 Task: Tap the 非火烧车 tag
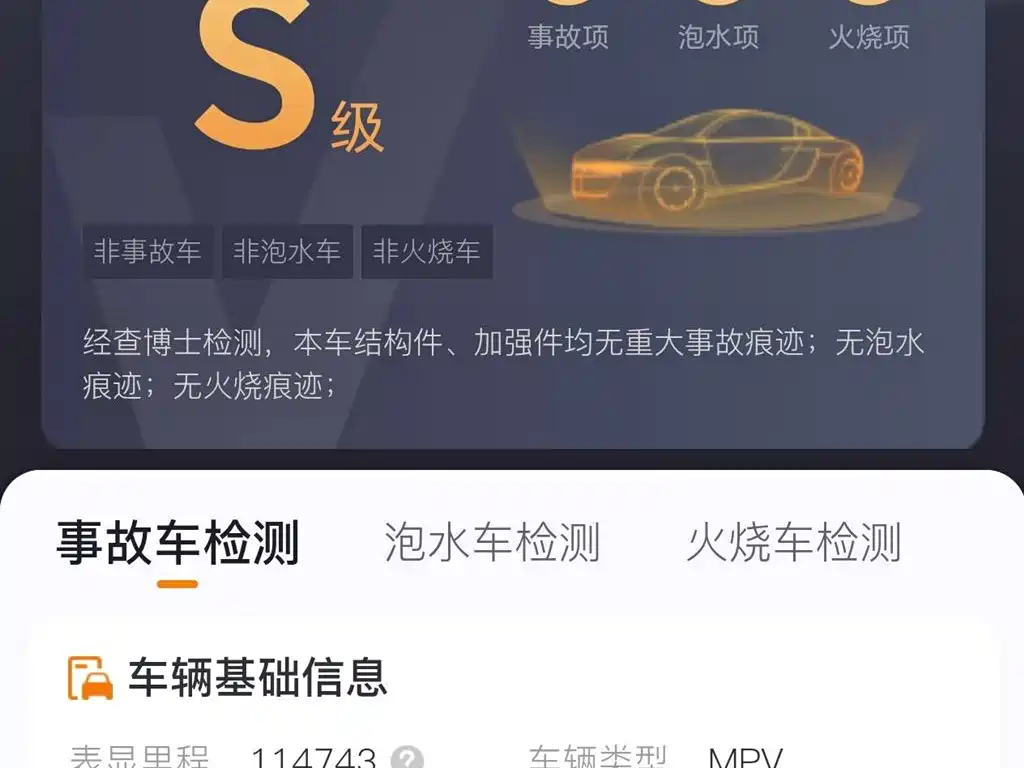click(x=427, y=251)
